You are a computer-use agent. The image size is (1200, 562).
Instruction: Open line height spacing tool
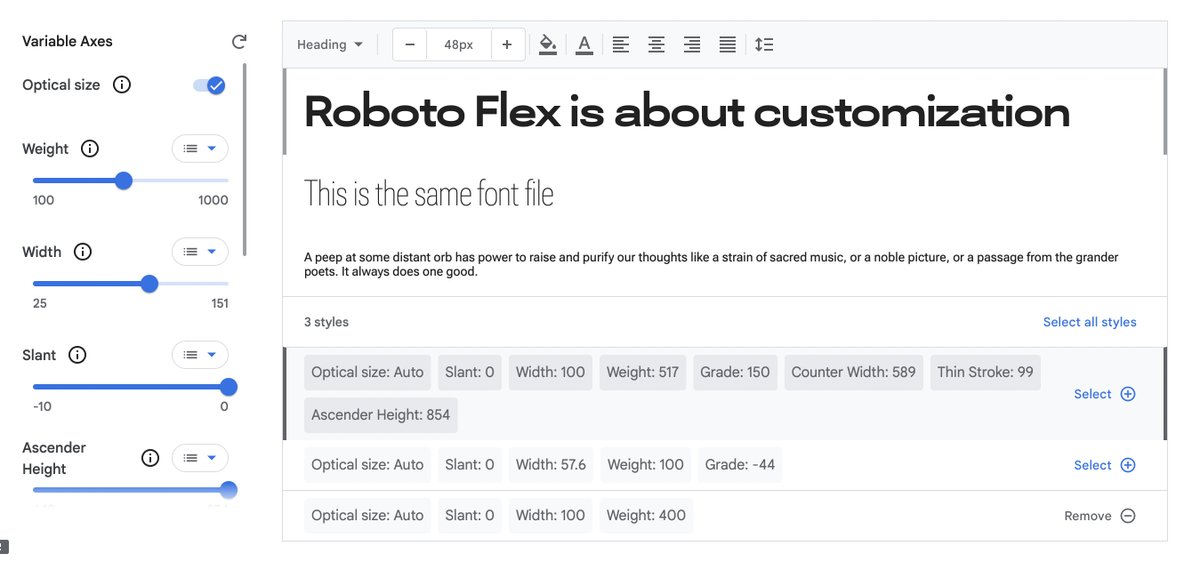coord(764,45)
